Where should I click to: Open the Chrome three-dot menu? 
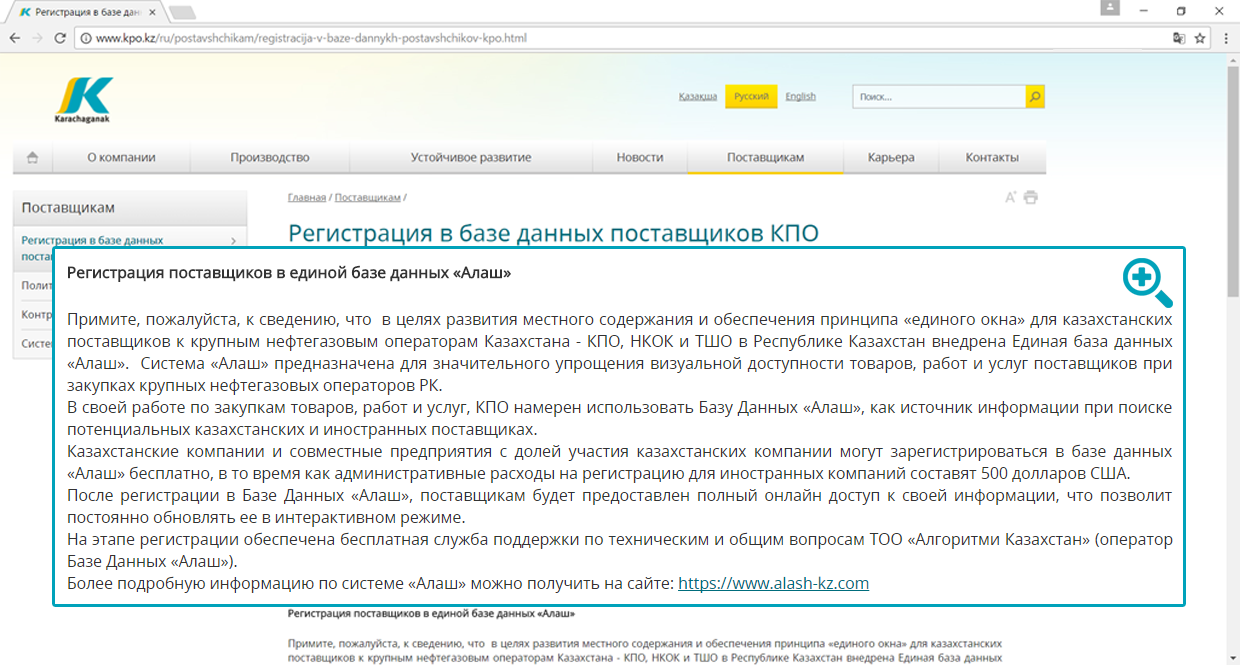tap(1224, 38)
